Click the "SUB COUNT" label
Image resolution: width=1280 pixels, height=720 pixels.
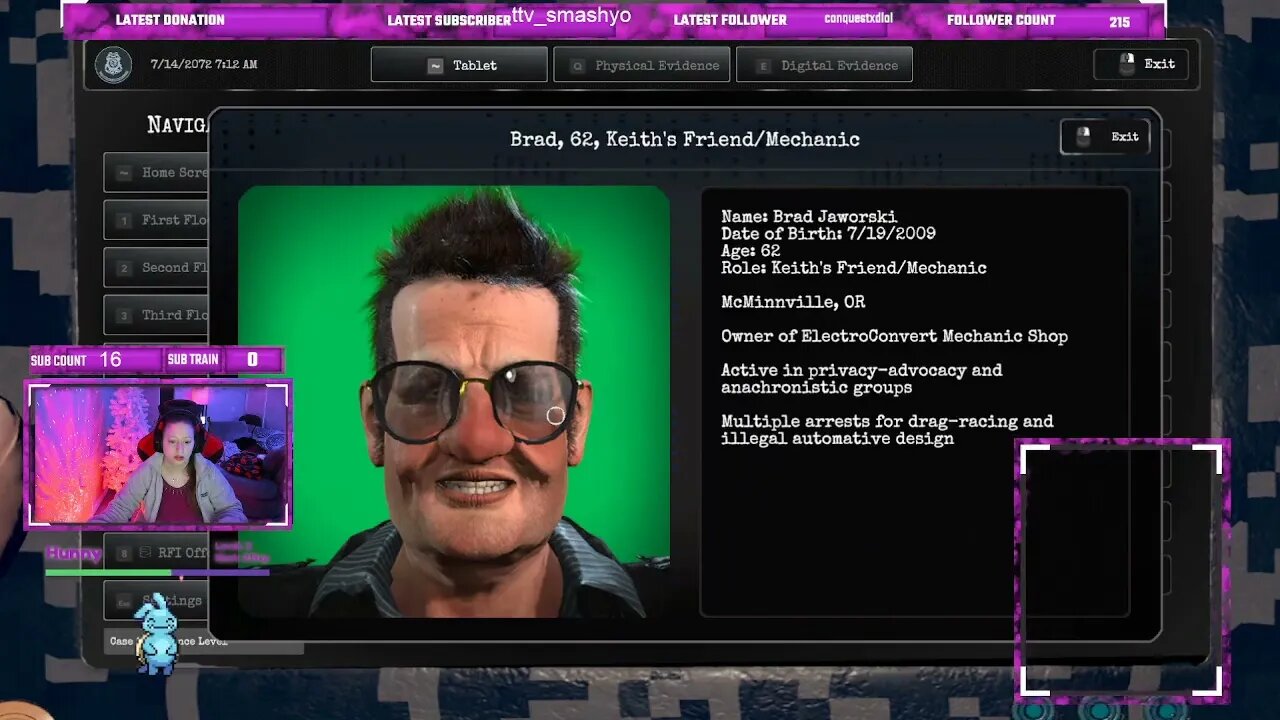[58, 360]
